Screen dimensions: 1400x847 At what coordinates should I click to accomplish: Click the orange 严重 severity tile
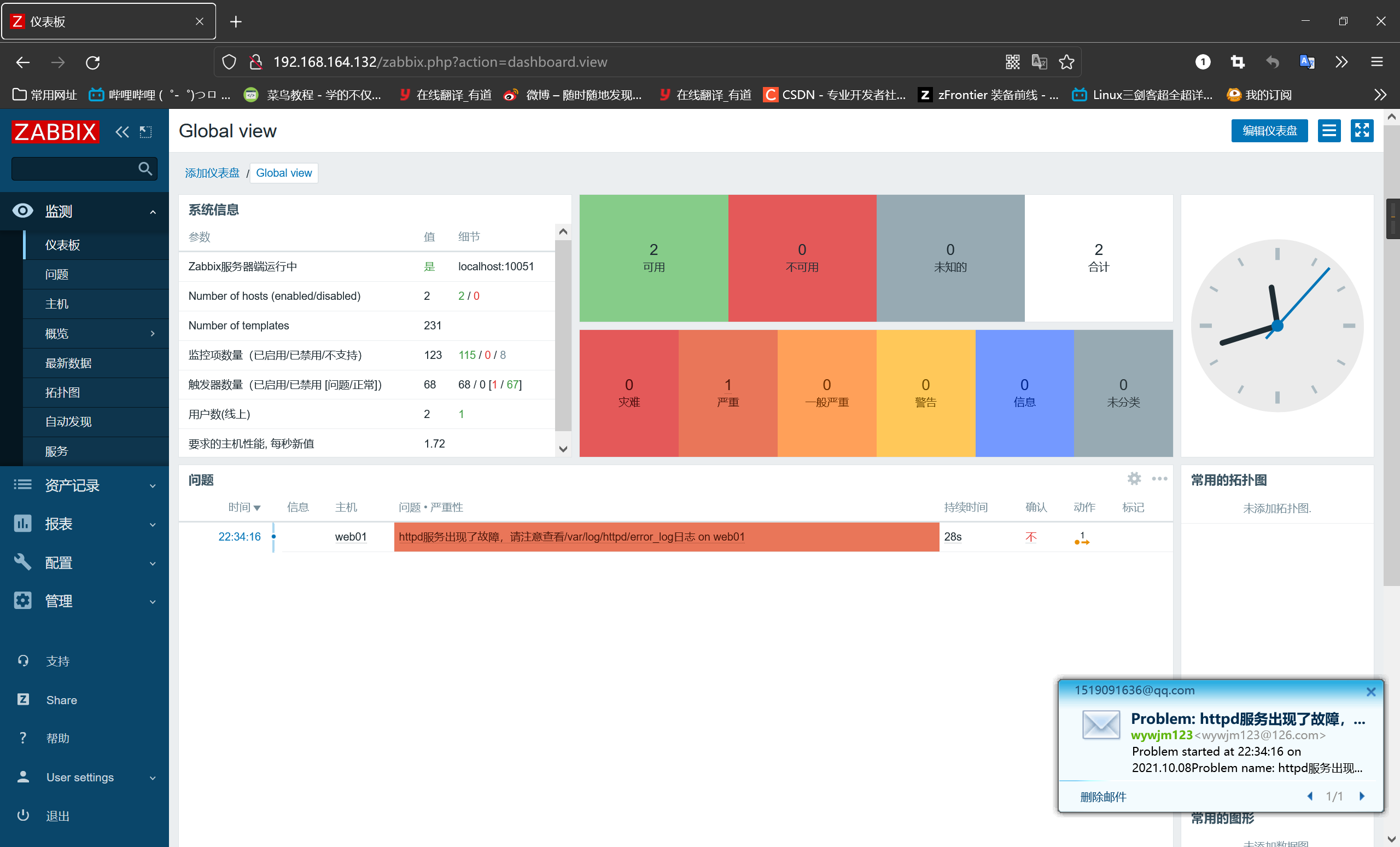pyautogui.click(x=727, y=393)
